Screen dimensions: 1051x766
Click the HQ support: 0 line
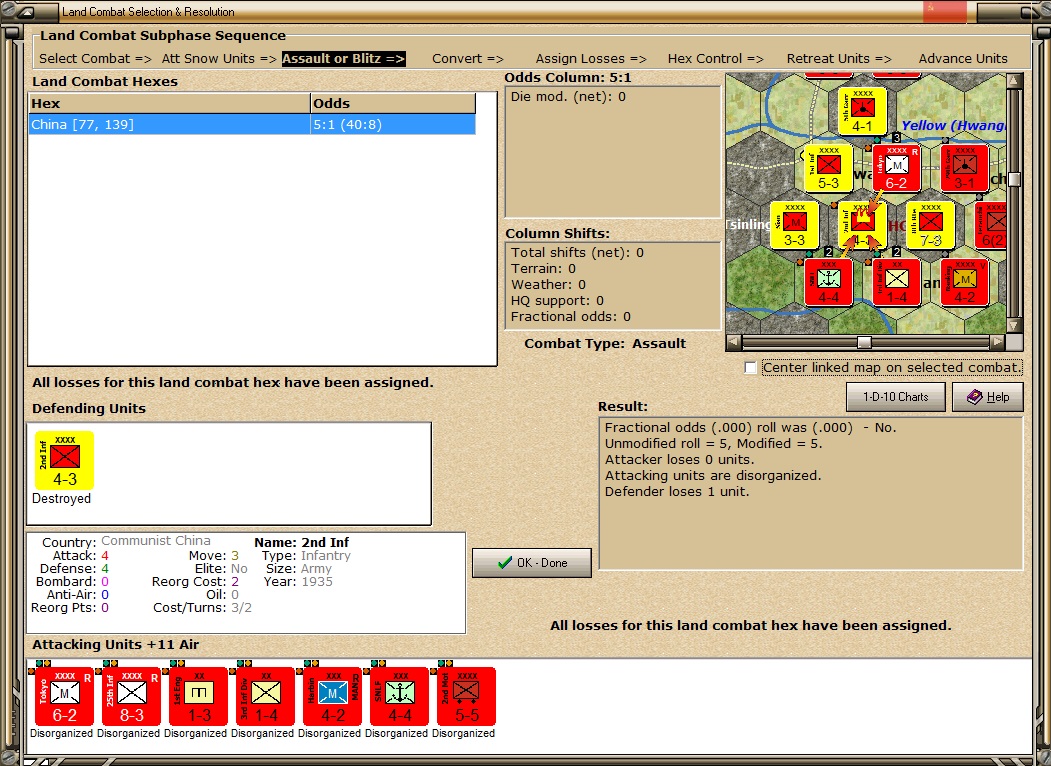click(x=557, y=301)
